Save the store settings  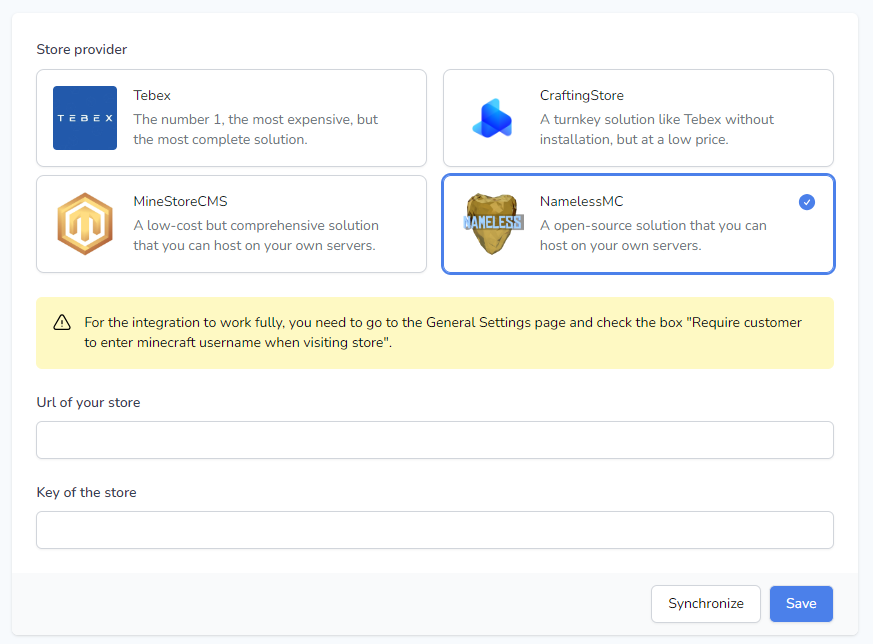[801, 604]
